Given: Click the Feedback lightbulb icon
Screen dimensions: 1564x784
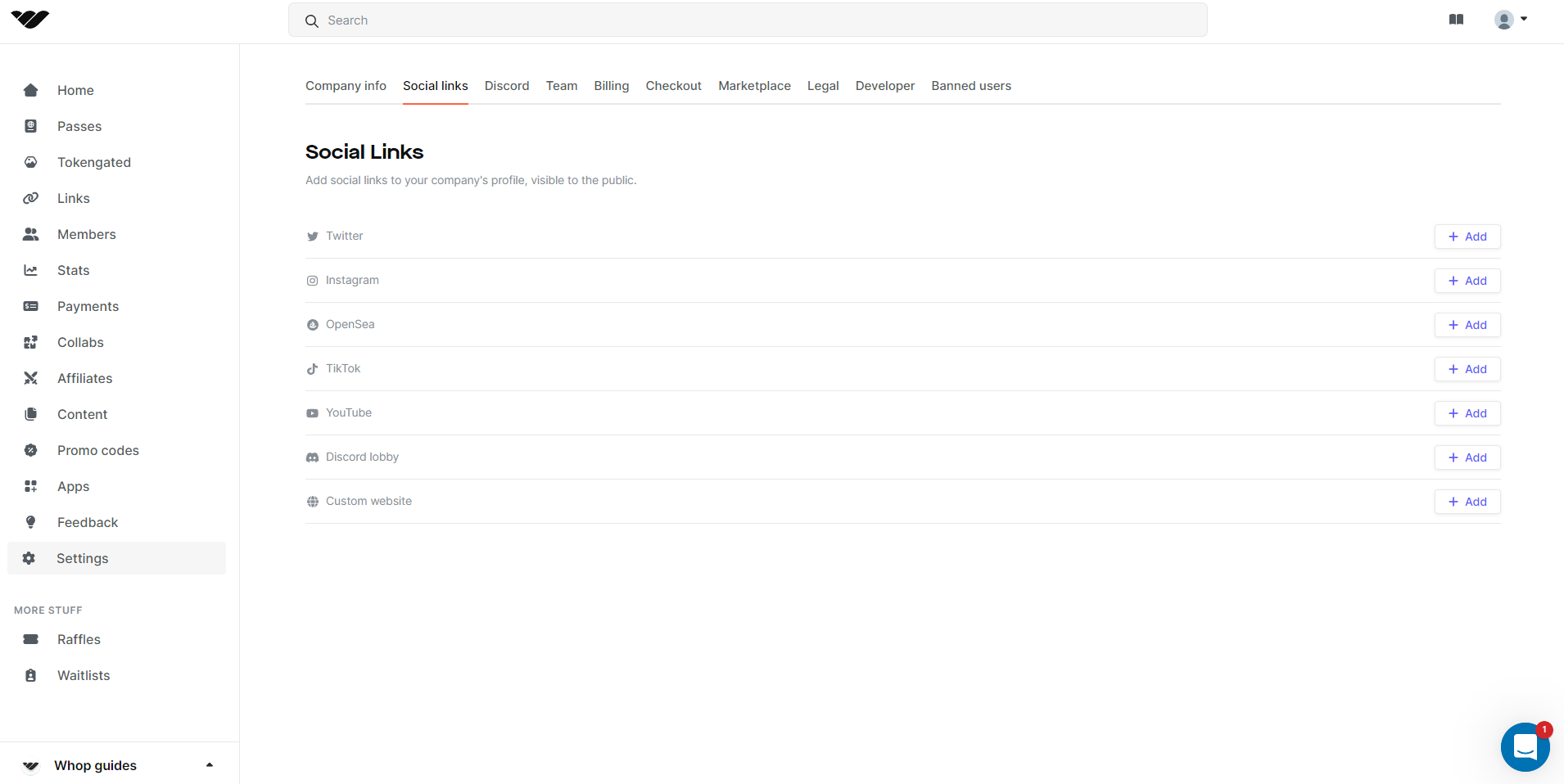Looking at the screenshot, I should 31,522.
